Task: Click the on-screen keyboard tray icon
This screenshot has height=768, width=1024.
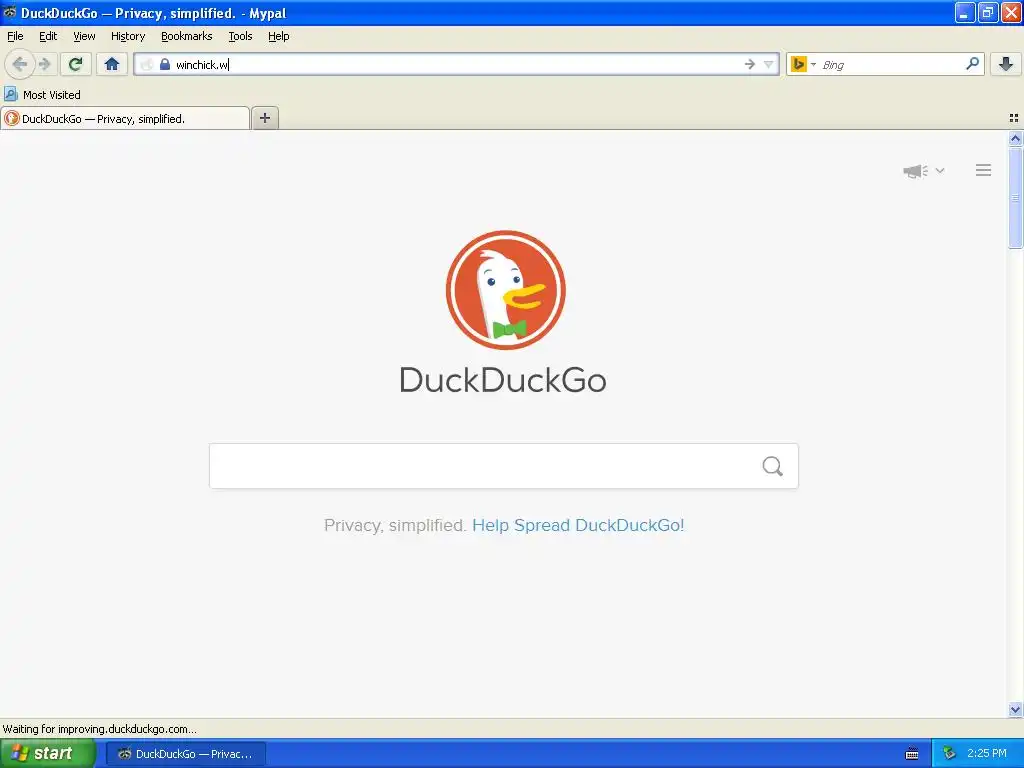Action: 912,754
